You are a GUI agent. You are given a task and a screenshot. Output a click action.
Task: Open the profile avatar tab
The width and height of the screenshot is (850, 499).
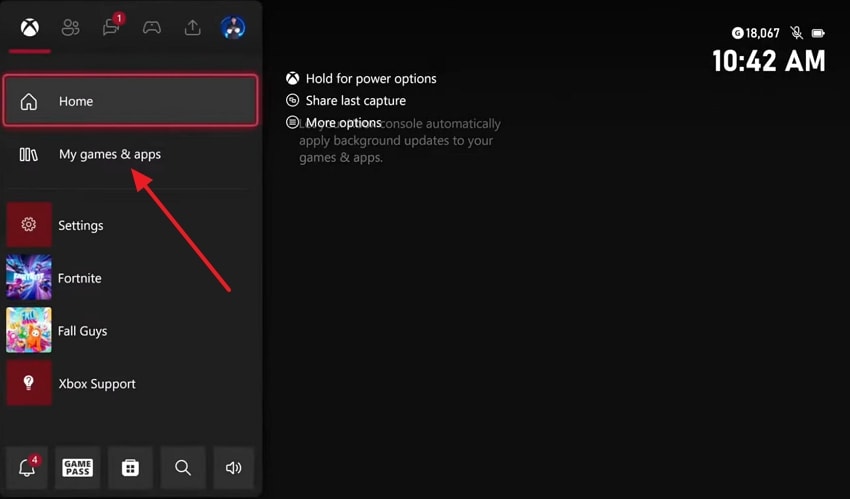233,28
